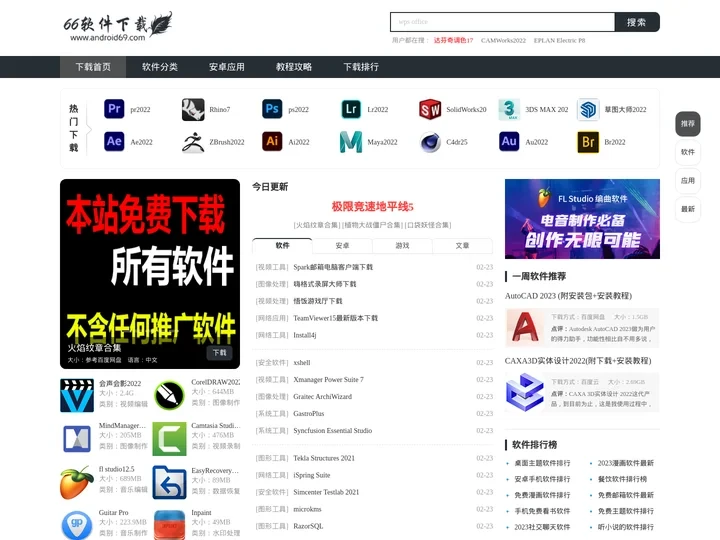
Task: Click the Guitar Pro icon
Action: coord(77,525)
